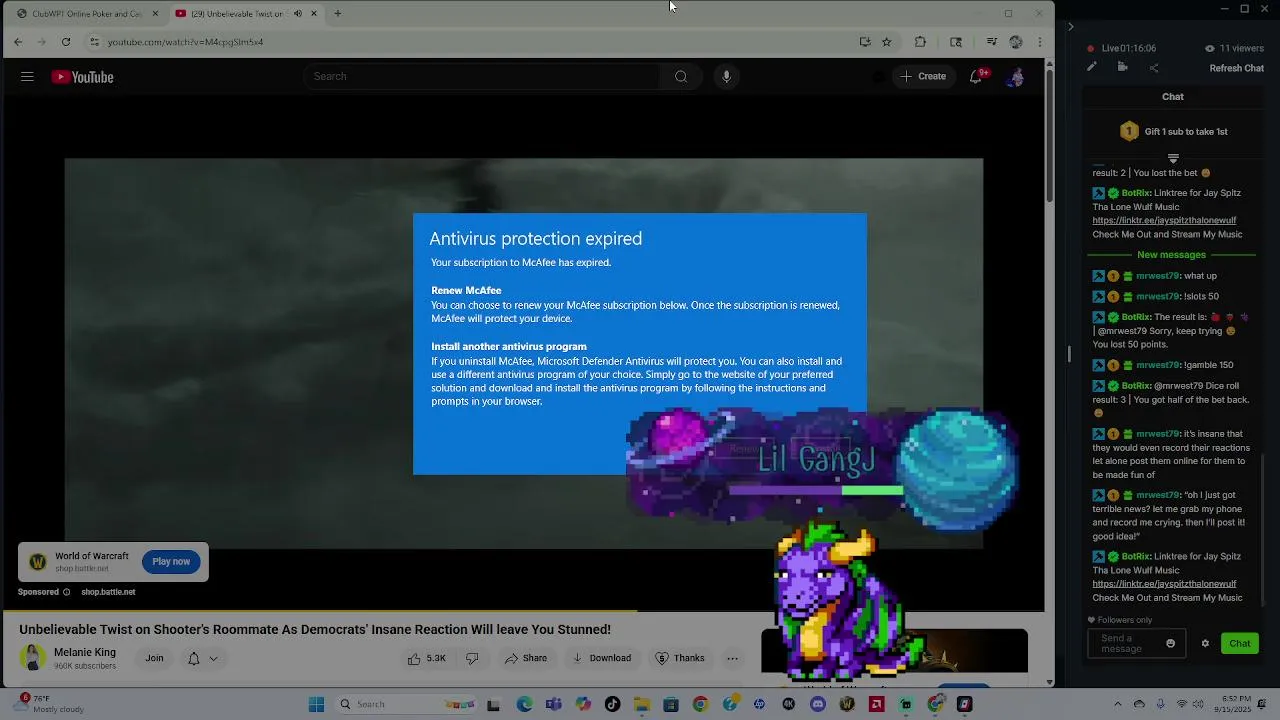This screenshot has width=1280, height=720.
Task: Click the Melanie King channel name
Action: coord(85,652)
